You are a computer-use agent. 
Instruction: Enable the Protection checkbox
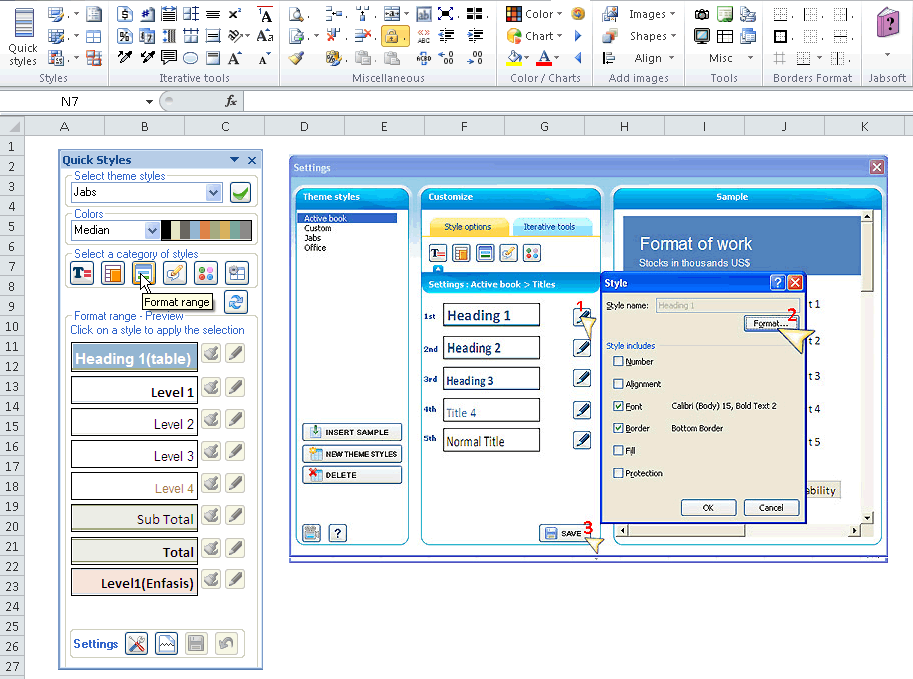[x=618, y=473]
